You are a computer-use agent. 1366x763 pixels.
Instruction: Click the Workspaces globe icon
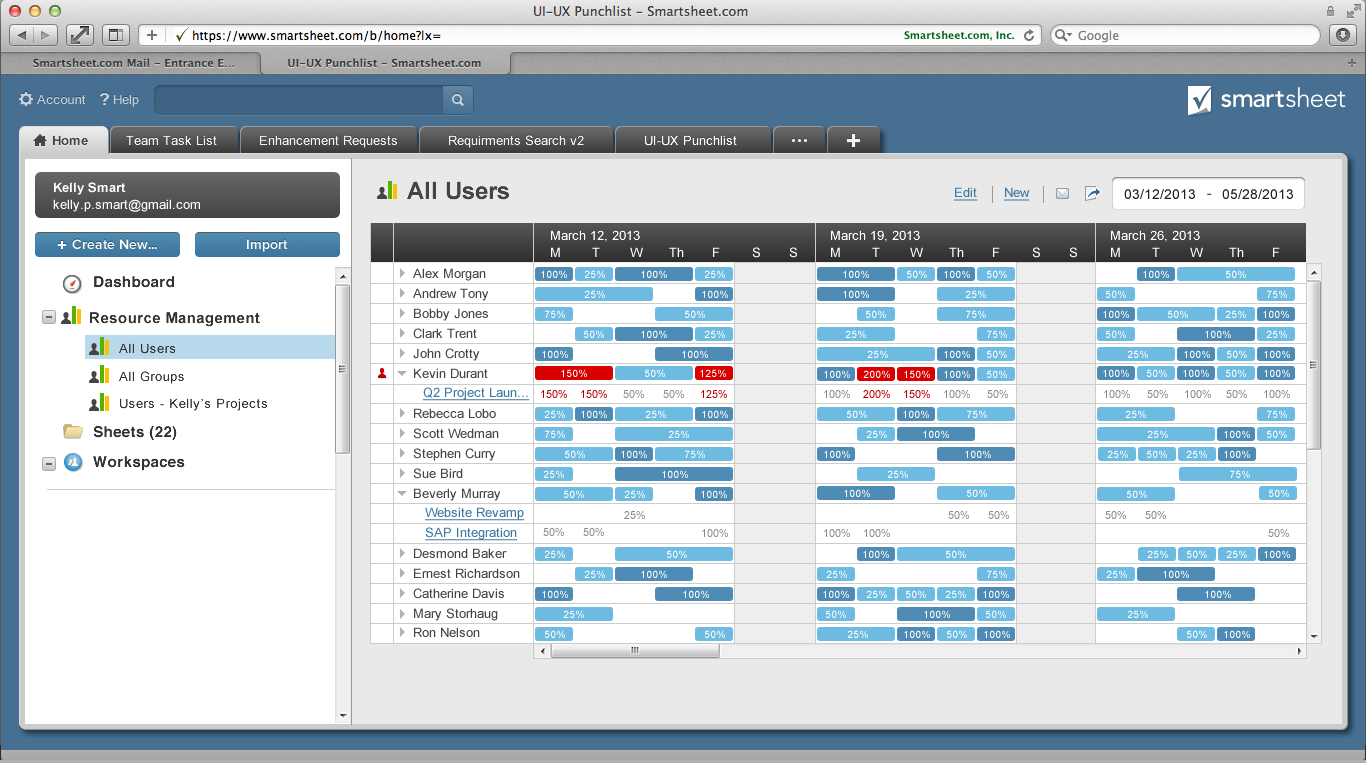pos(73,462)
